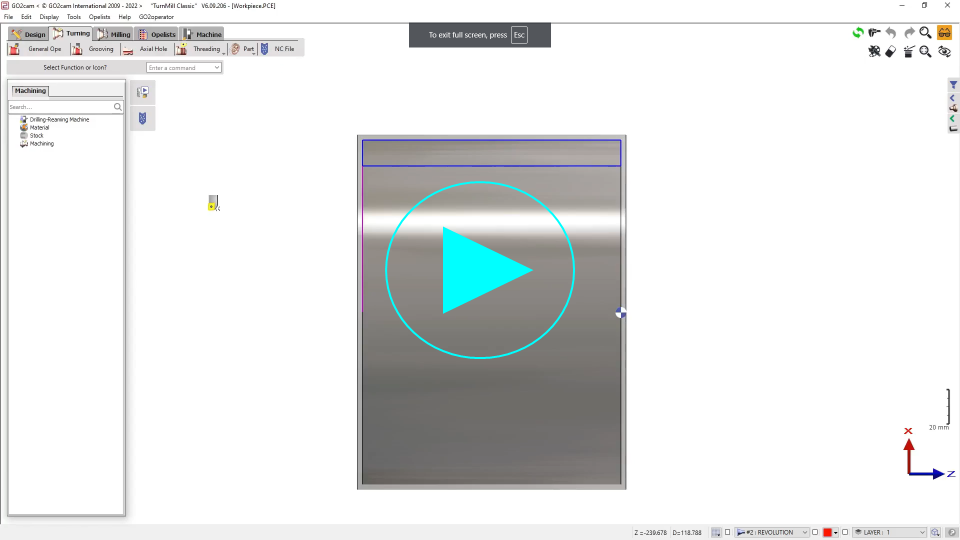Open the color swatch dropdown arrow

[836, 533]
